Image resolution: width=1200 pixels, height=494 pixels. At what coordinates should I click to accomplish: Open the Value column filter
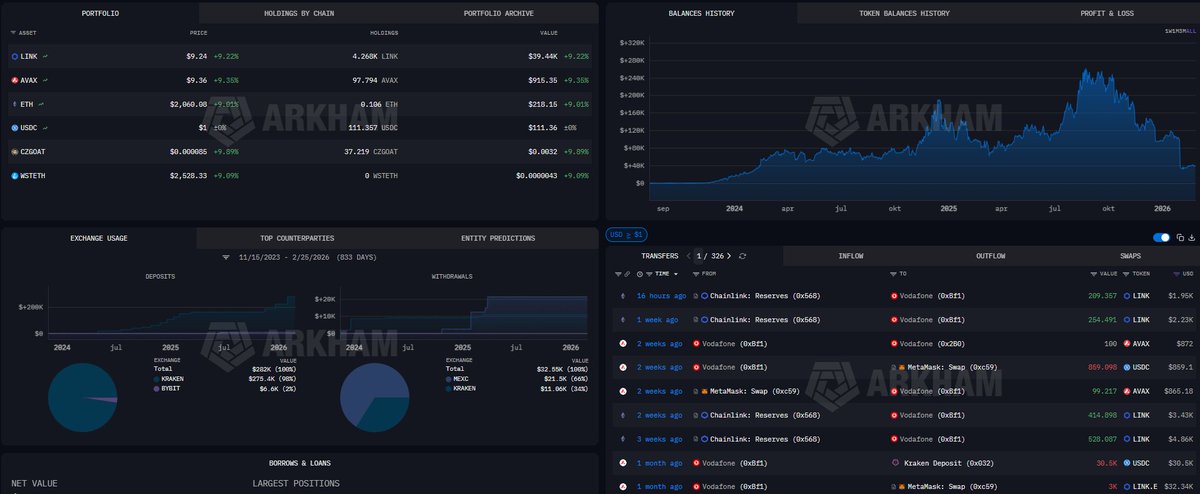[x=1093, y=273]
